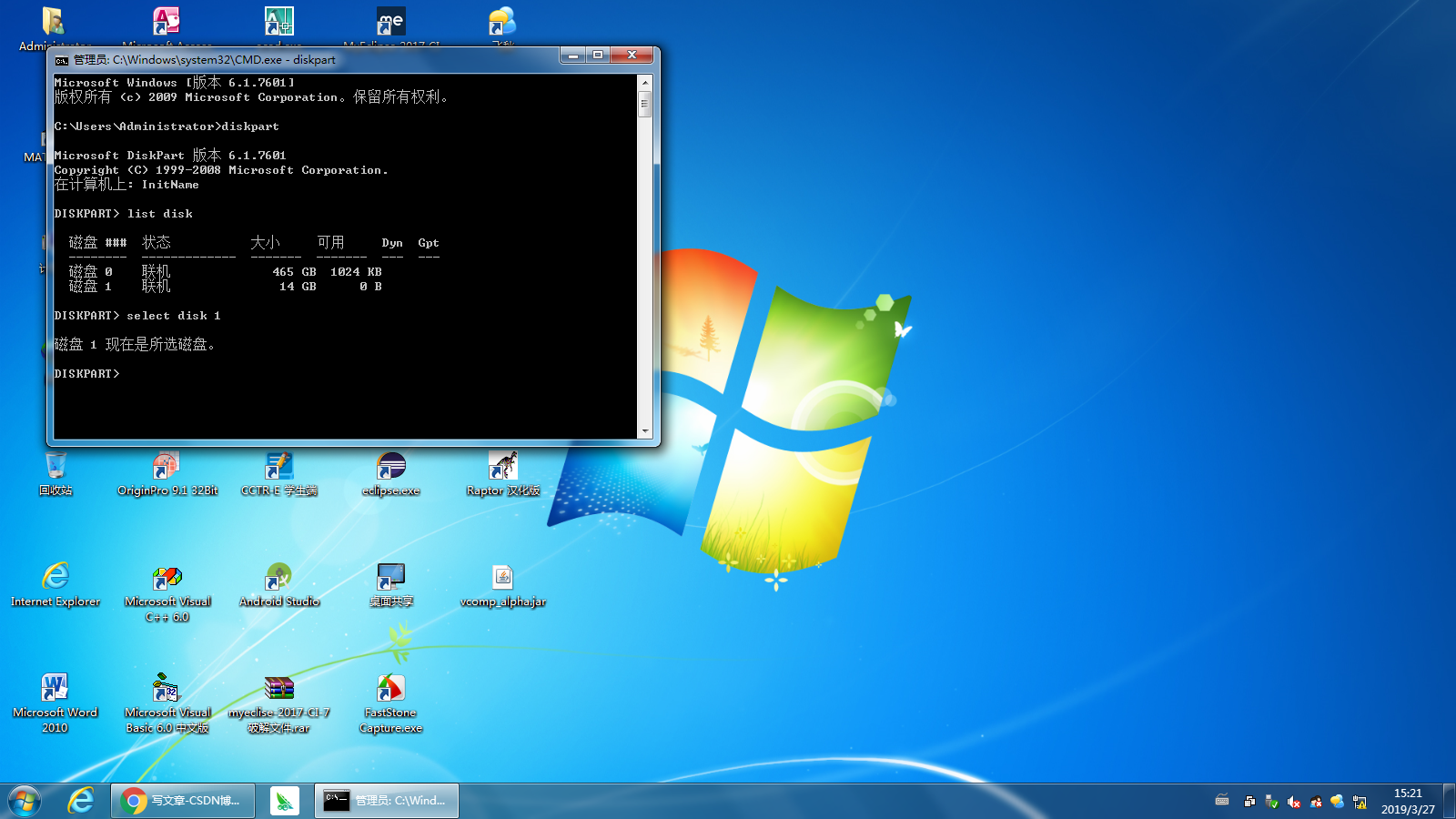Click the 1024 KB free-space value
The height and width of the screenshot is (819, 1456).
pyautogui.click(x=356, y=272)
